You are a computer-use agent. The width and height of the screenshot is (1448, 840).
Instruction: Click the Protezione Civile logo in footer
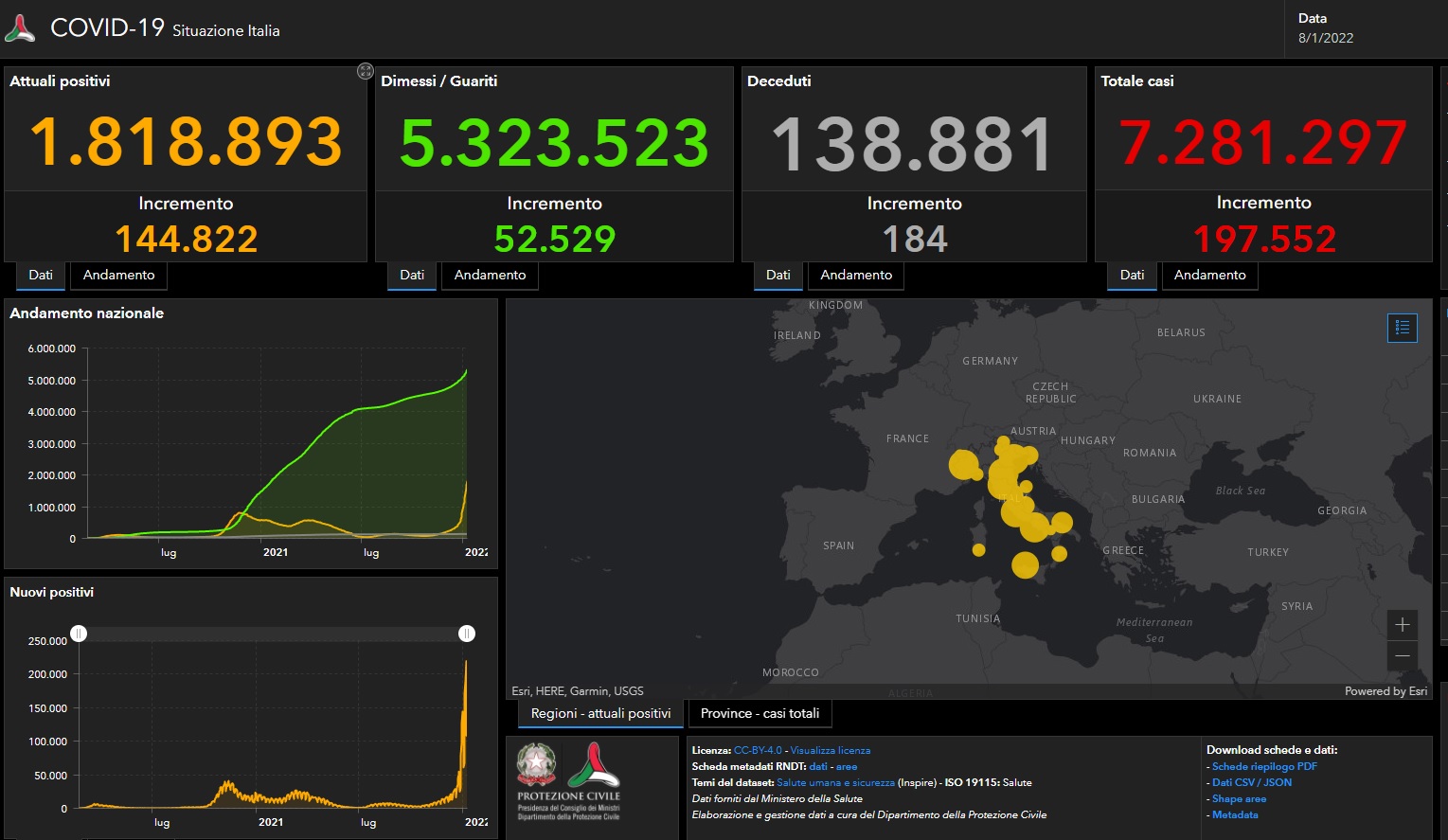(x=594, y=765)
